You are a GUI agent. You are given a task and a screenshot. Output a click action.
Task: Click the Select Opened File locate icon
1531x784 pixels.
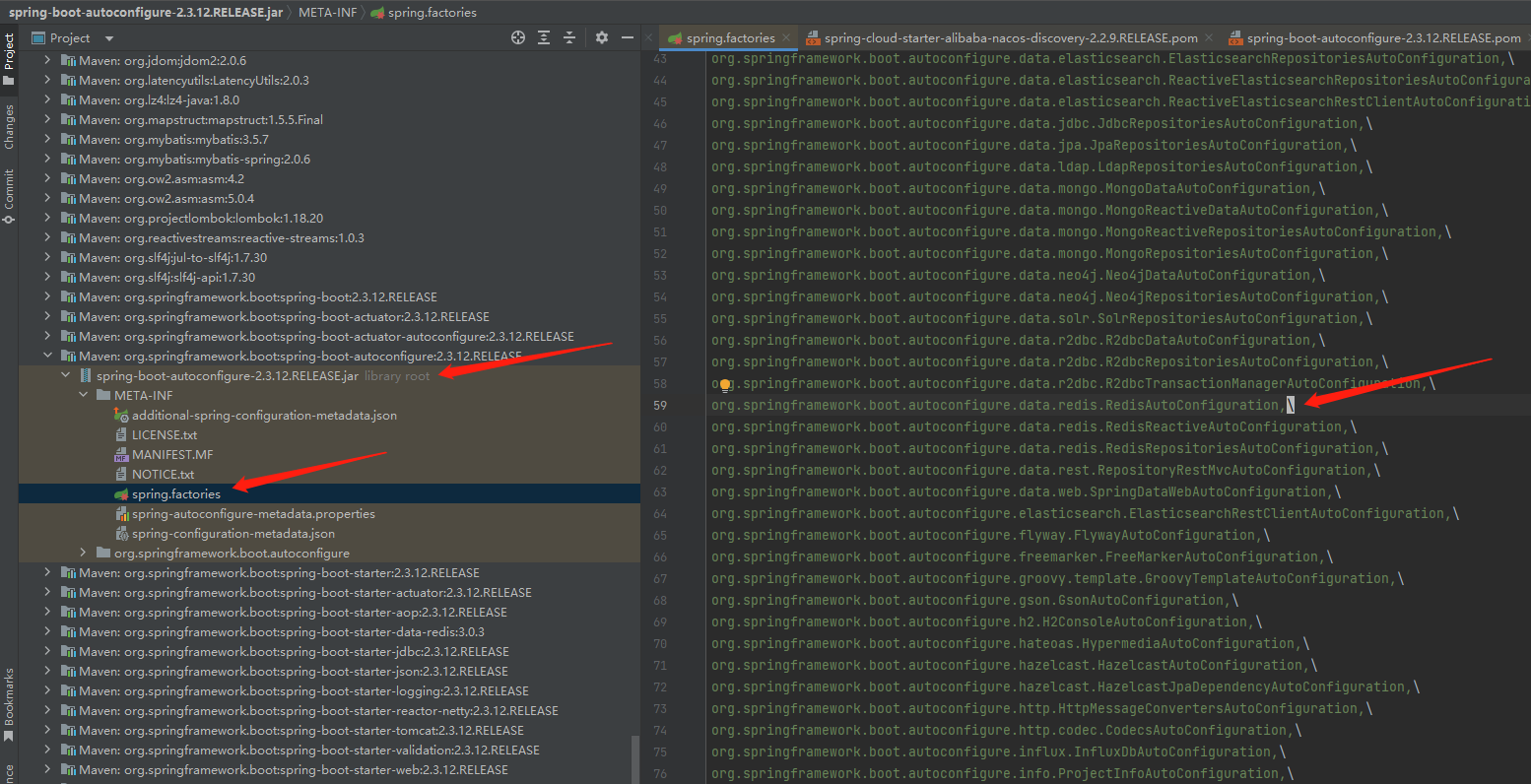click(x=518, y=37)
